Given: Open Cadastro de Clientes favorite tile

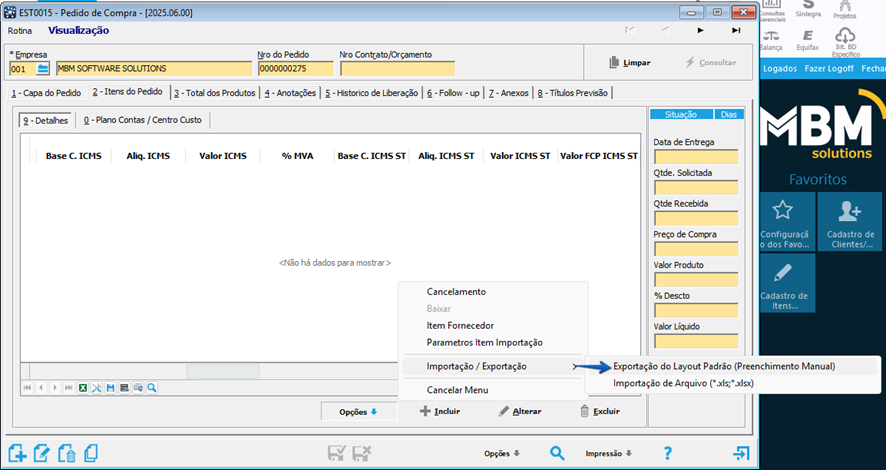Looking at the screenshot, I should point(850,221).
